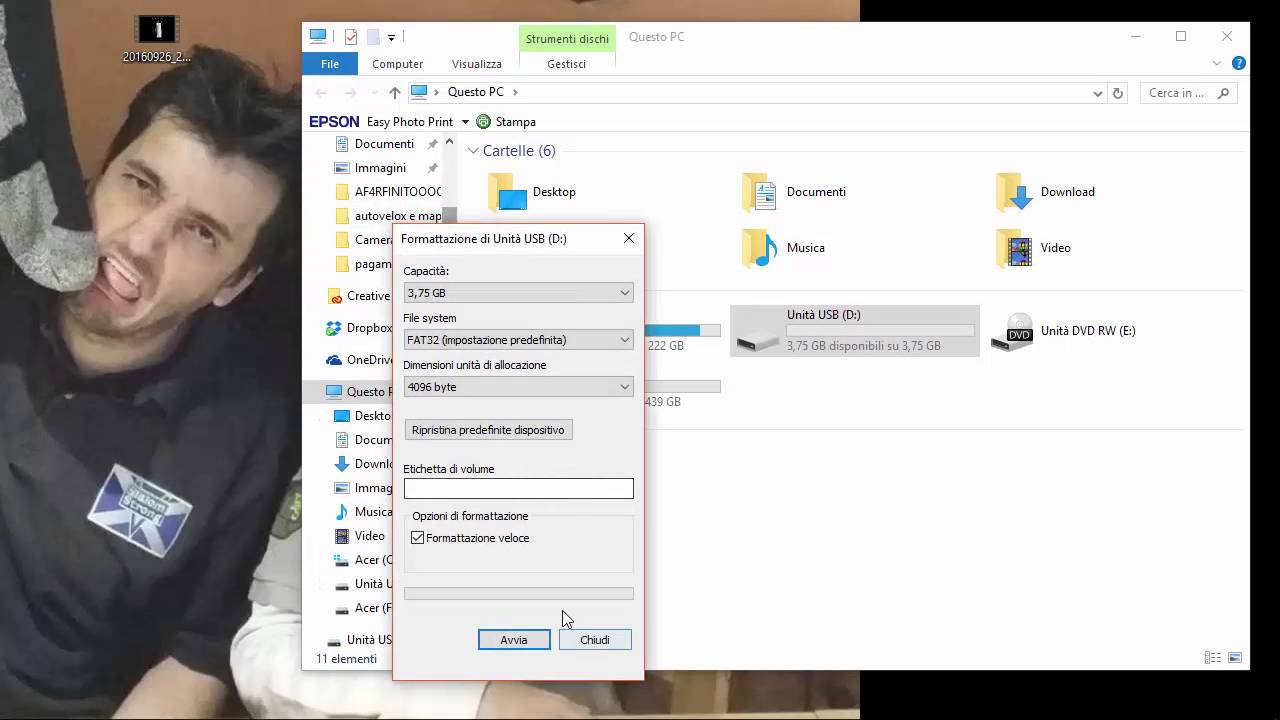Open the Desktop folder icon
This screenshot has height=720, width=1280.
pos(507,192)
